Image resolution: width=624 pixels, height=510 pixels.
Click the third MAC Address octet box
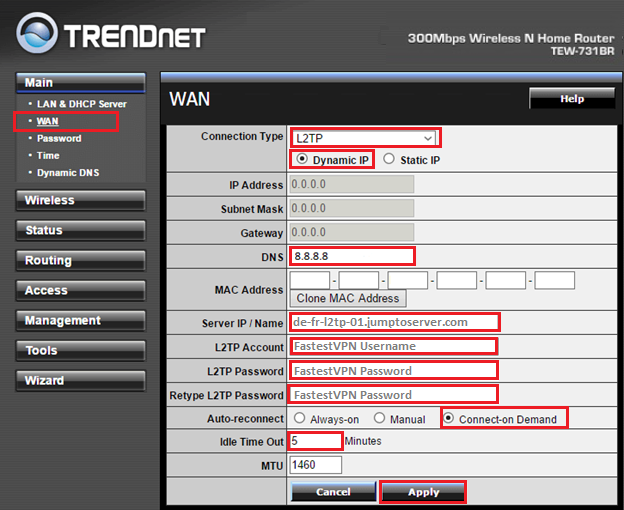point(408,280)
